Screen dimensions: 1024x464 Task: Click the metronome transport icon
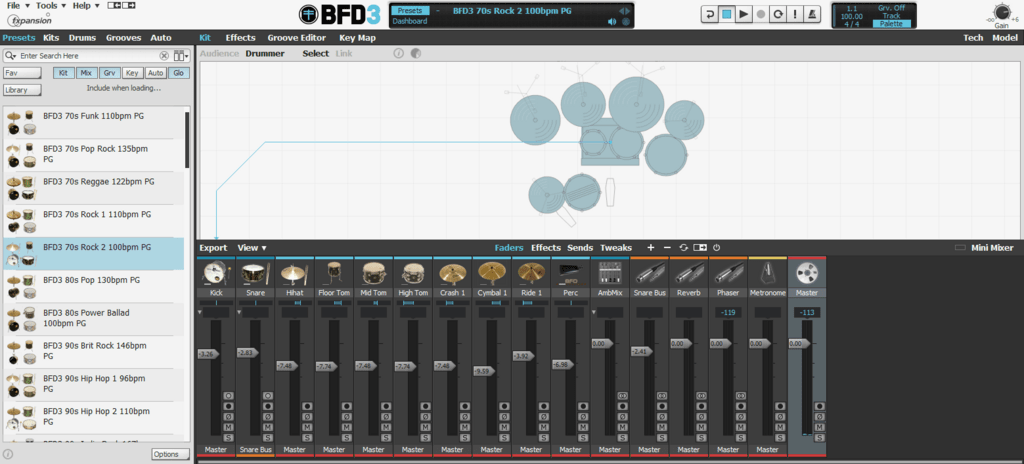click(x=812, y=14)
